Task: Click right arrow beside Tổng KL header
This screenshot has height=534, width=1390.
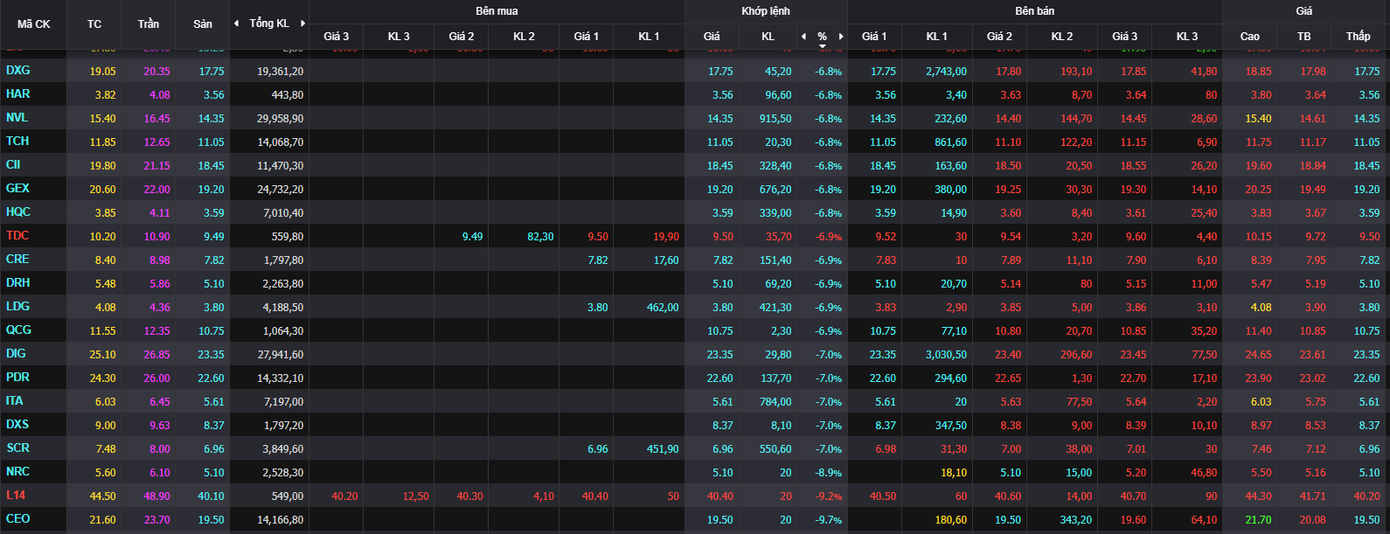Action: [303, 23]
